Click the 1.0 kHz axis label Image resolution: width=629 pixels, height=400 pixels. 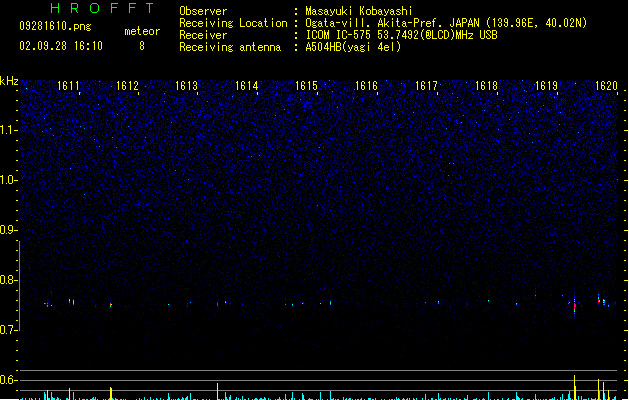coord(8,180)
